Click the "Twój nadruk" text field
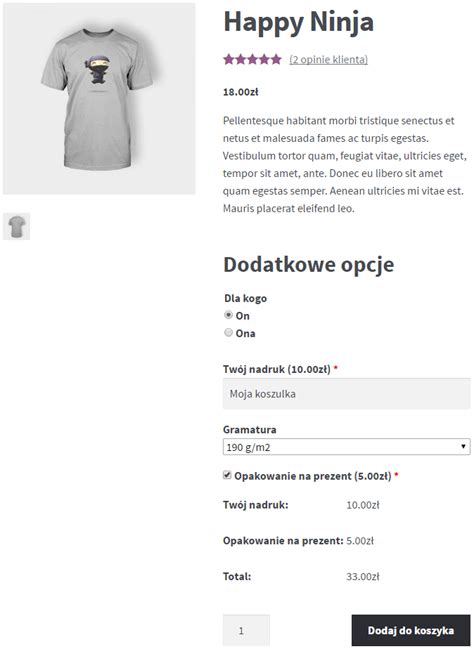This screenshot has height=649, width=474. coord(346,394)
